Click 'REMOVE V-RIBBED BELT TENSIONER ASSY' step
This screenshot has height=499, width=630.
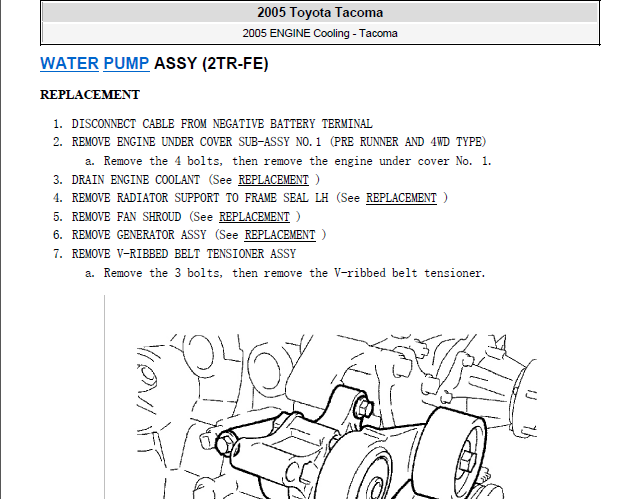[x=184, y=254]
